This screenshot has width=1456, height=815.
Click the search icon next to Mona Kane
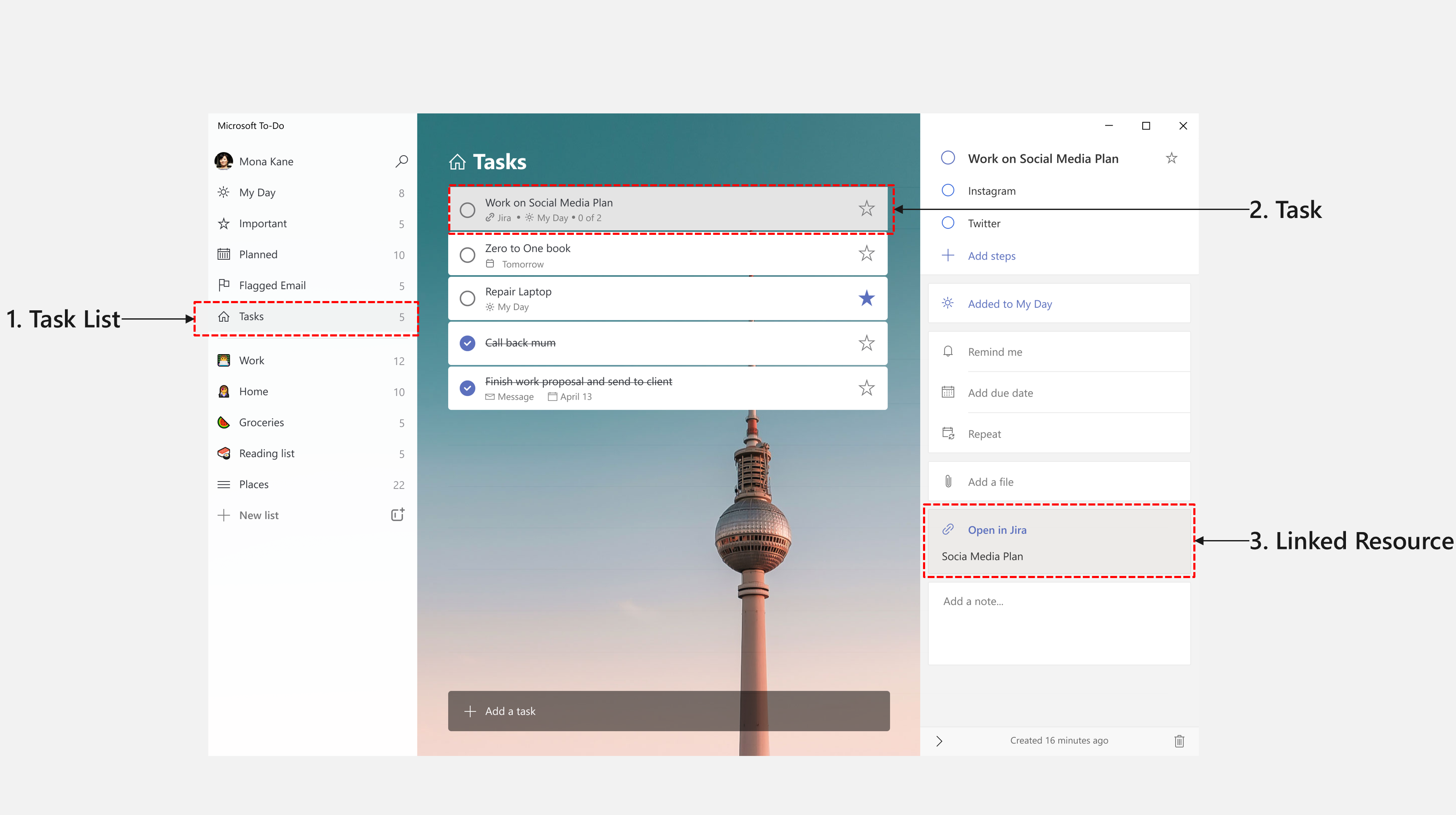pyautogui.click(x=401, y=161)
